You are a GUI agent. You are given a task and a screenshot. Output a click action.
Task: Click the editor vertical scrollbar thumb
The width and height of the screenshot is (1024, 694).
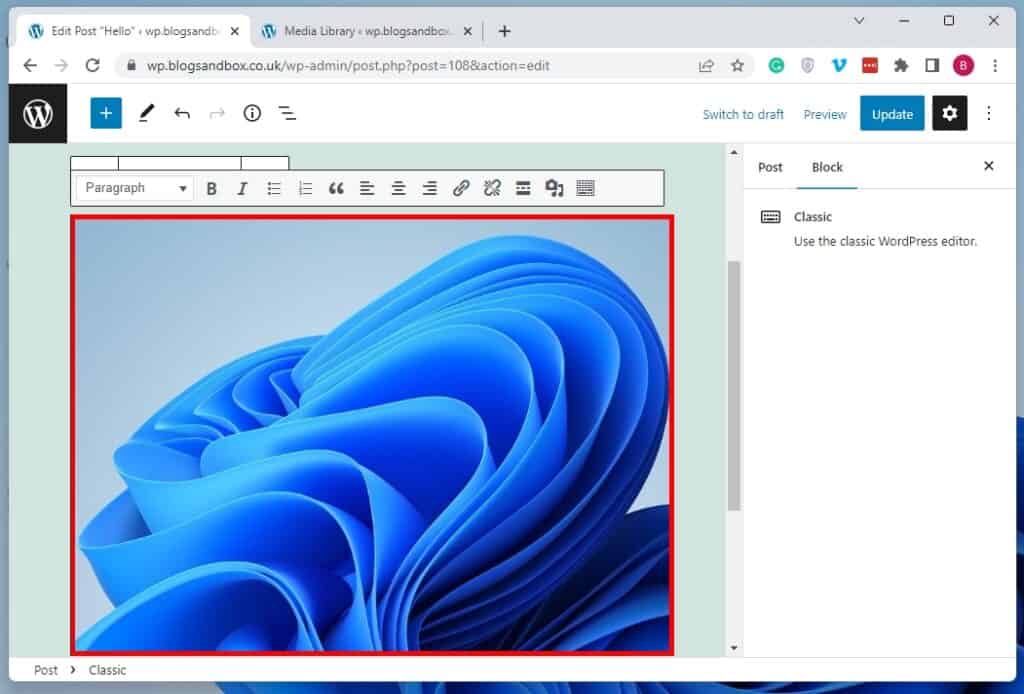click(x=734, y=385)
